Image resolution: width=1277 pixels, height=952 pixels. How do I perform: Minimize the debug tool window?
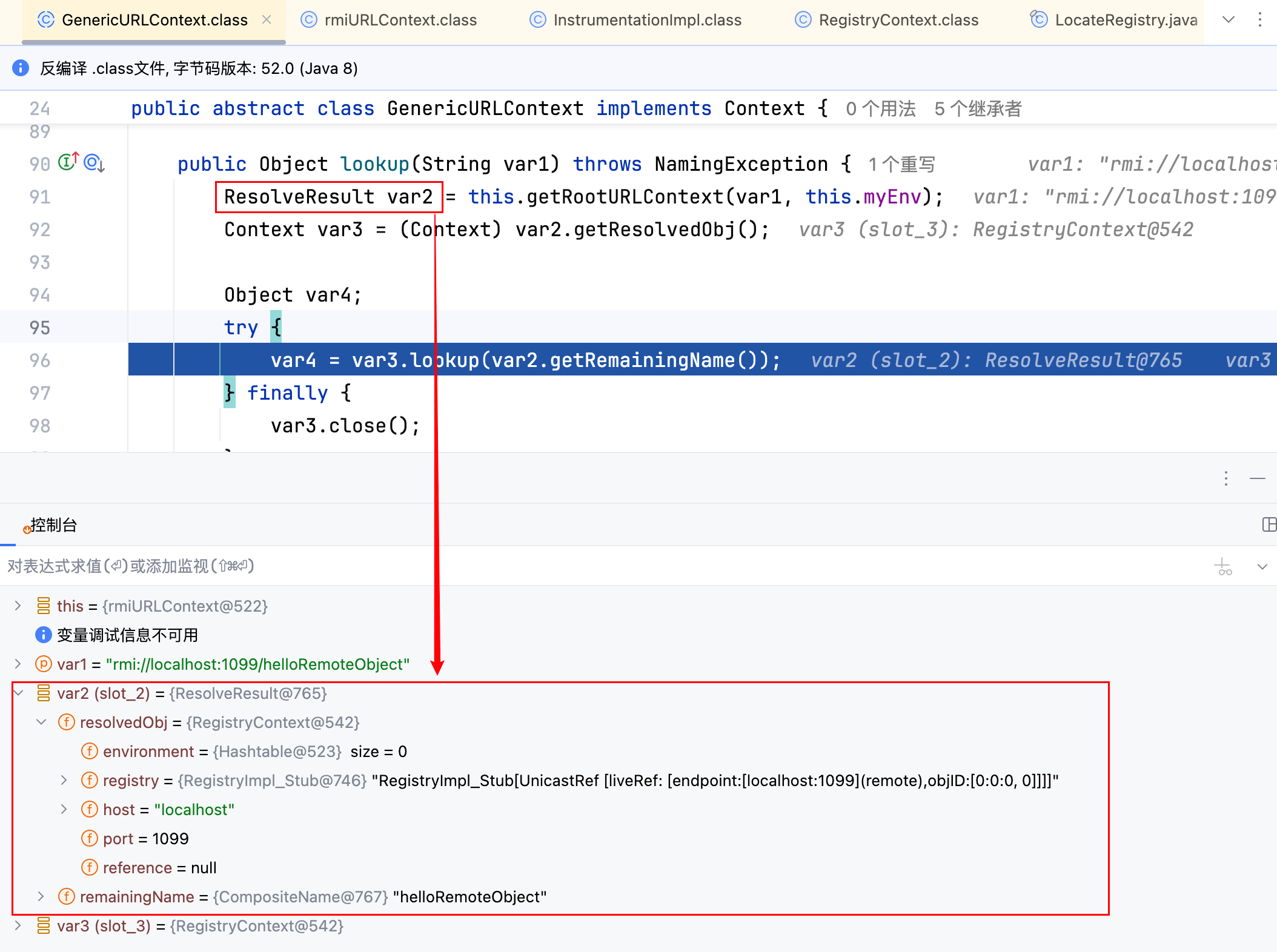(1257, 478)
